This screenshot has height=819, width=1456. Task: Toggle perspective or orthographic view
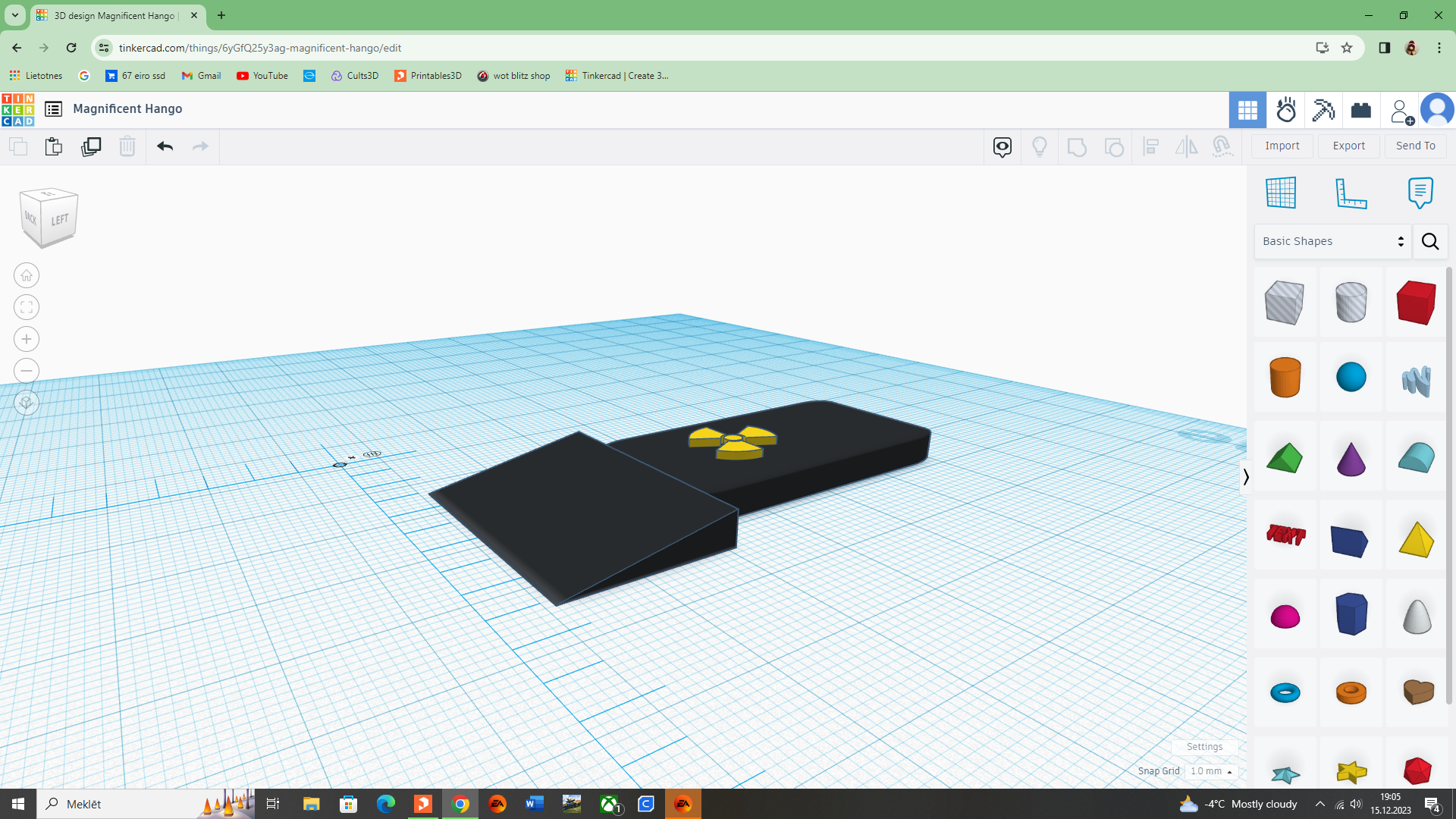tap(27, 403)
